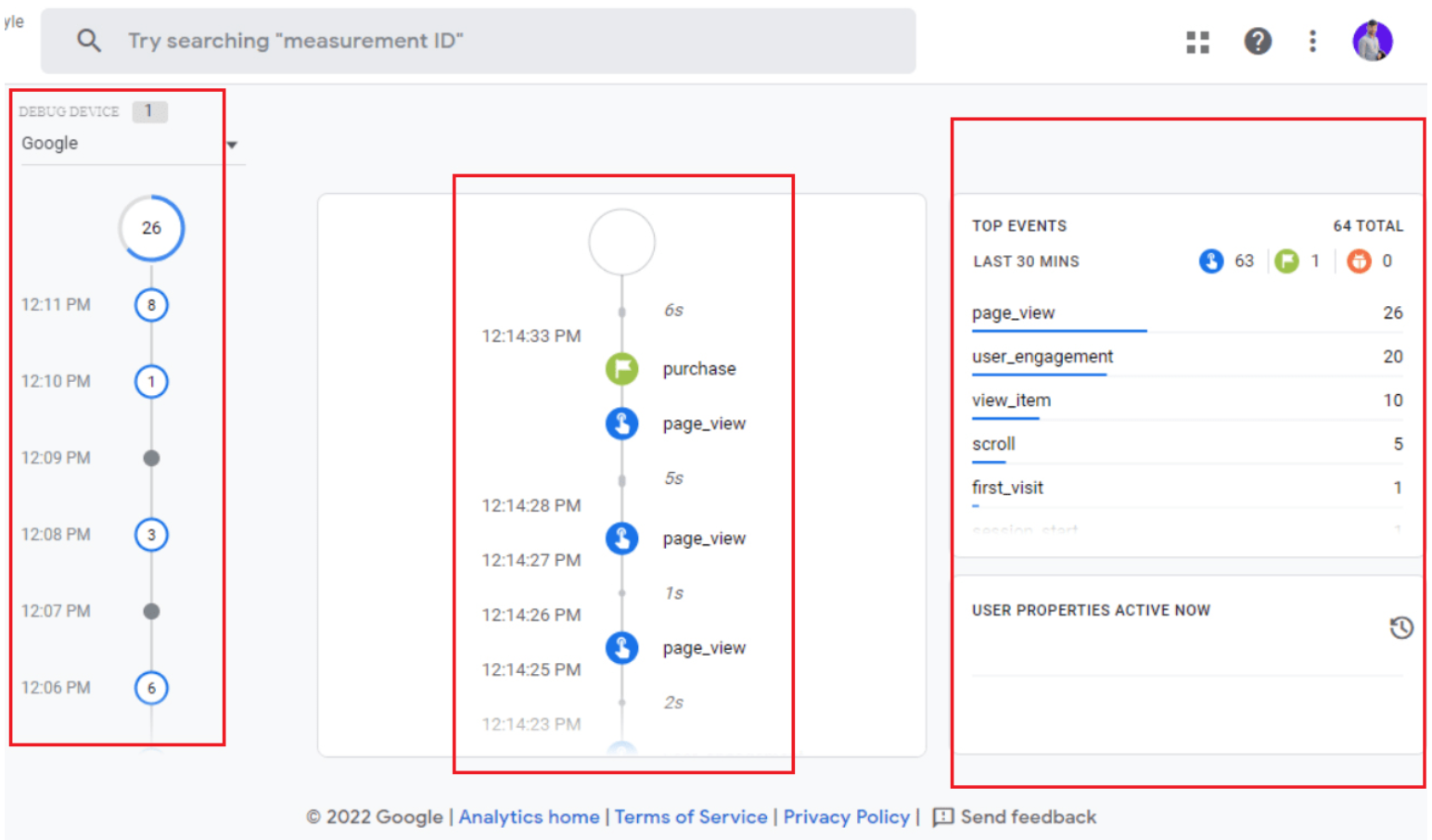Expand the user_engagement event row
Viewport: 1432px width, 840px height.
(1042, 357)
